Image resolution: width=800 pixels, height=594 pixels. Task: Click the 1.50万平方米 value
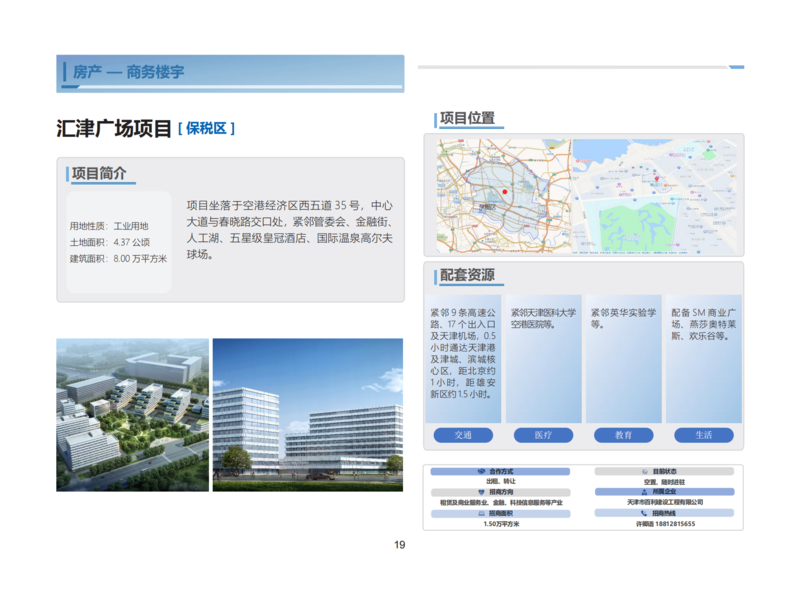pyautogui.click(x=501, y=524)
